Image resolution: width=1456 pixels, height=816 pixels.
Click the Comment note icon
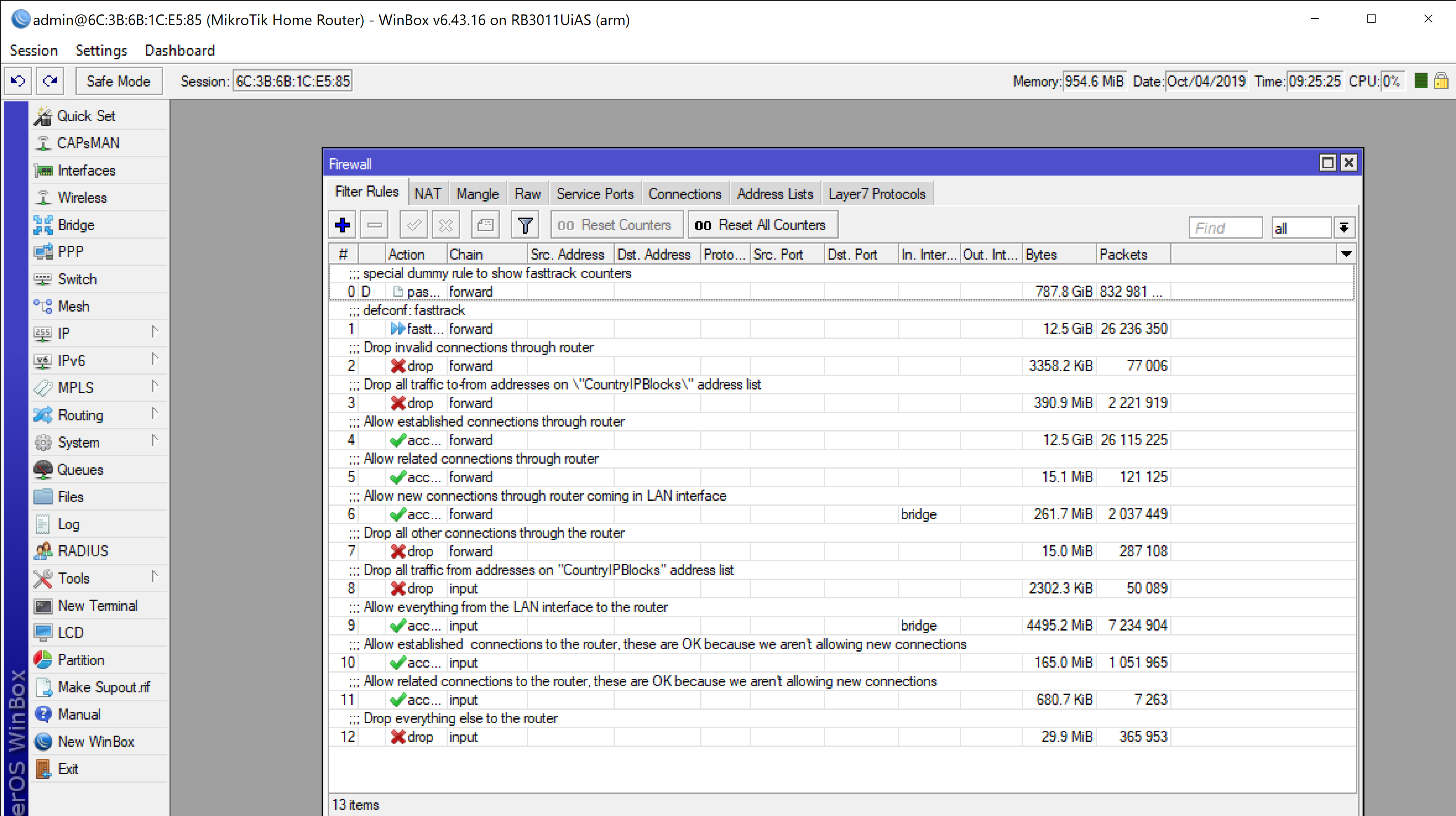(485, 225)
